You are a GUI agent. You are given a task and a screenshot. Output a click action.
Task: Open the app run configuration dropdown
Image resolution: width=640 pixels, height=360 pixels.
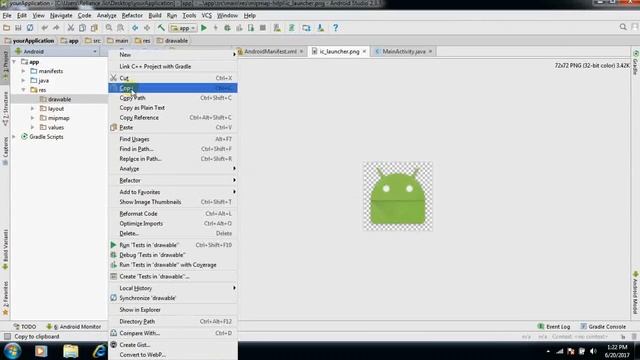(183, 28)
